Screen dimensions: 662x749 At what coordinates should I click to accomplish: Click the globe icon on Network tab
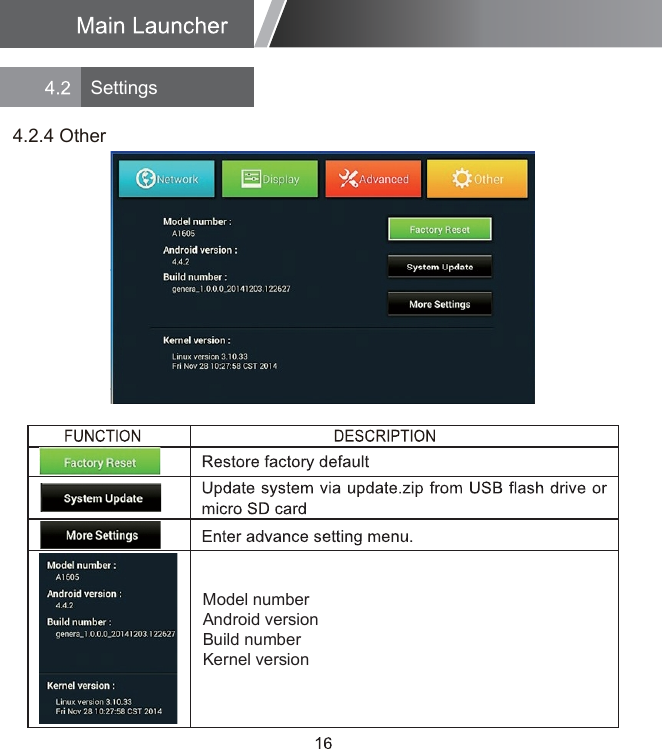click(x=146, y=179)
